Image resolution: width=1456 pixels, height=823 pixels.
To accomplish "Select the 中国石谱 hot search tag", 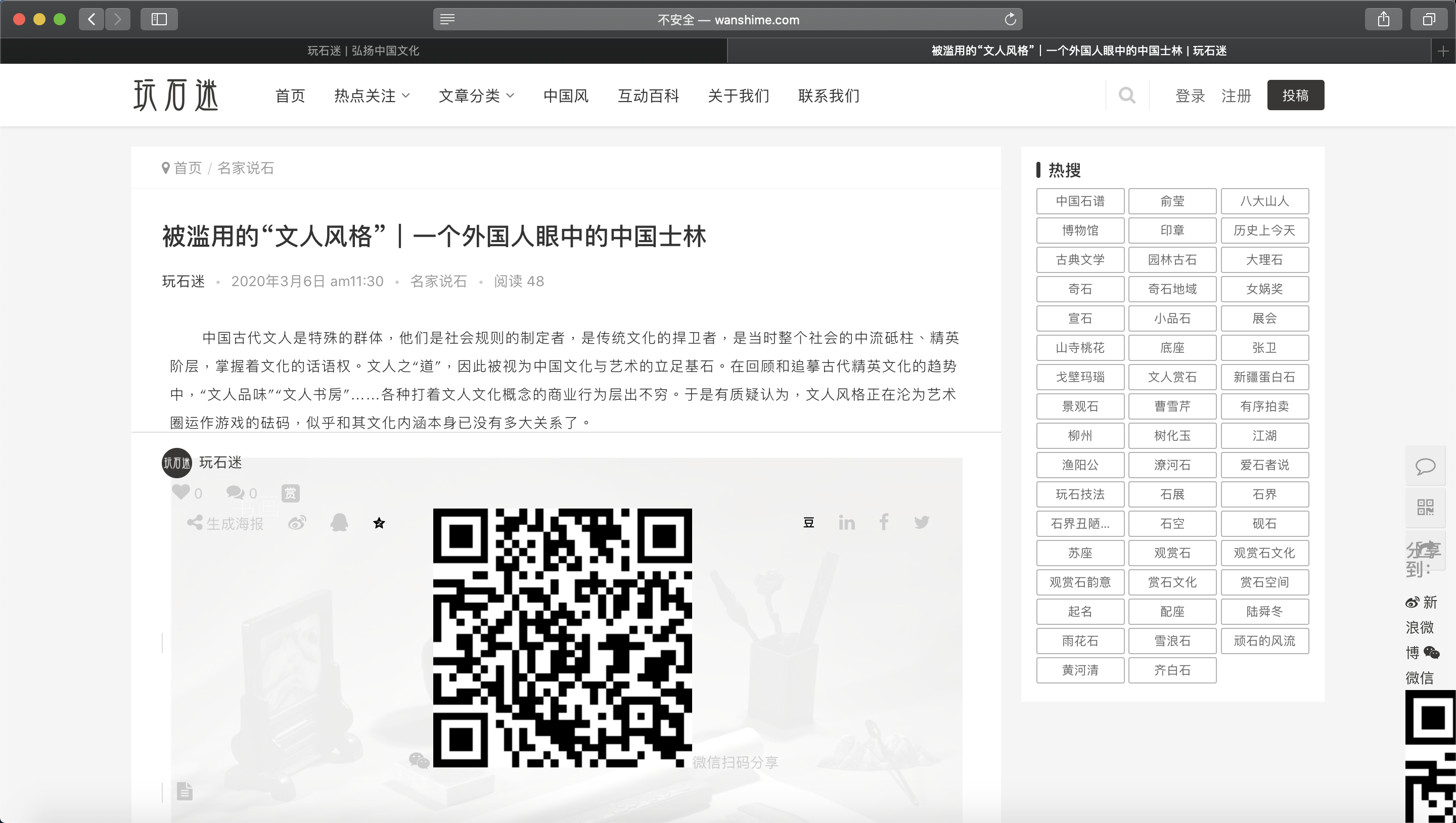I will (x=1080, y=201).
